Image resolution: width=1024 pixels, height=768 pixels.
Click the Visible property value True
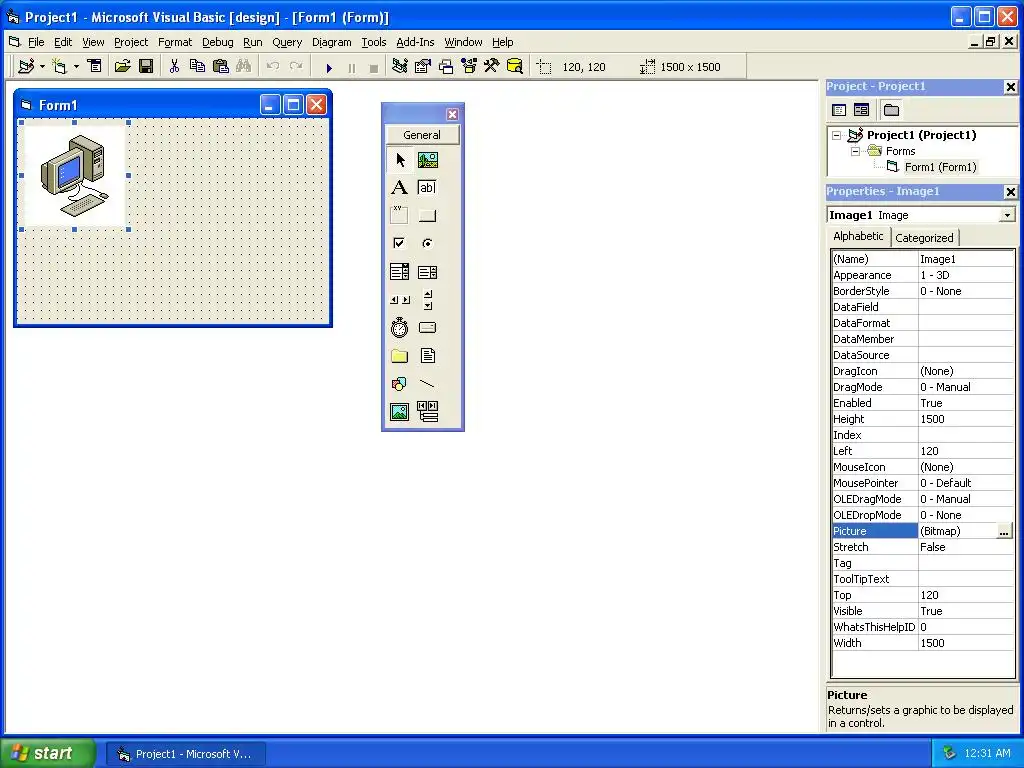tap(966, 611)
